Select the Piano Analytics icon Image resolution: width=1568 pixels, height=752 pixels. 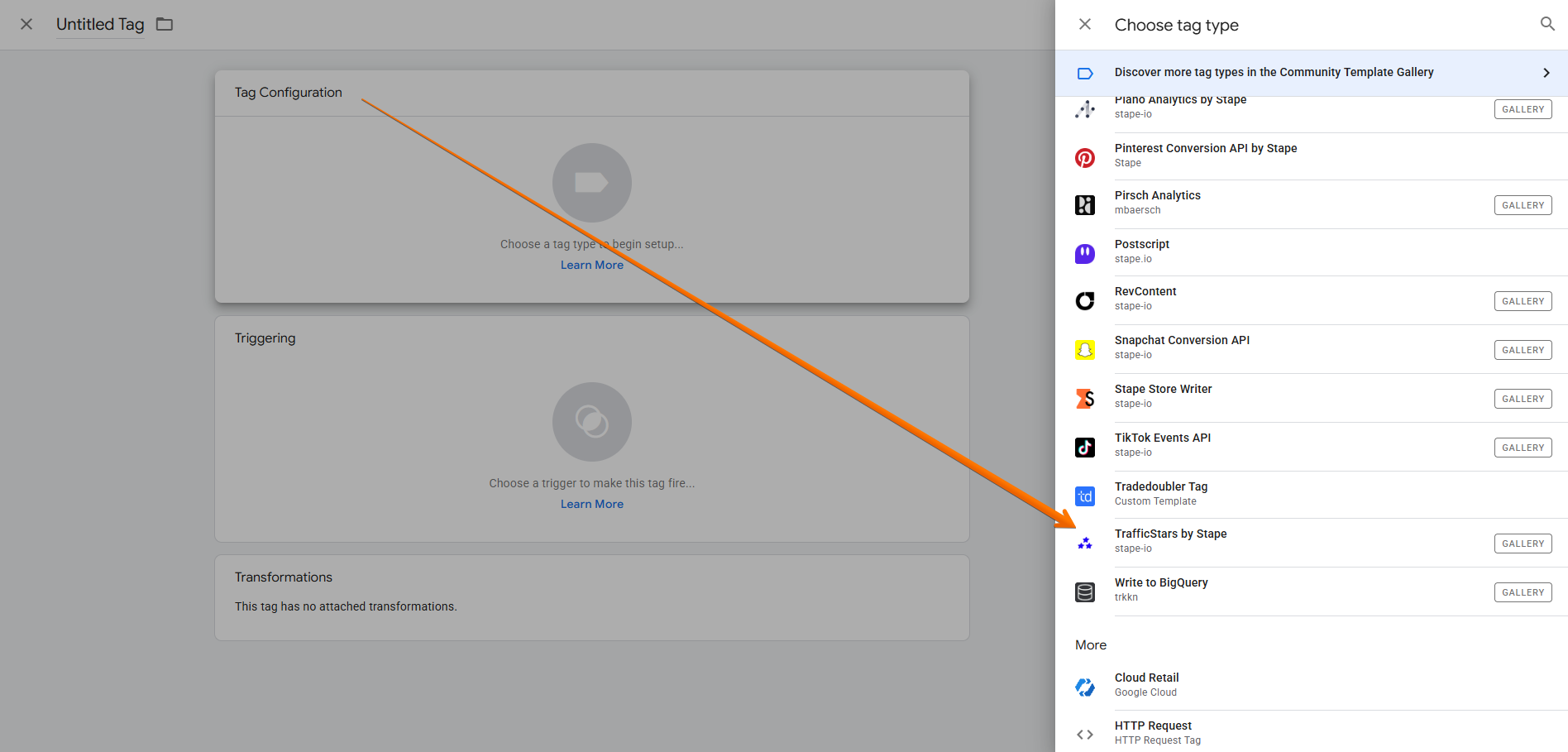(1085, 109)
